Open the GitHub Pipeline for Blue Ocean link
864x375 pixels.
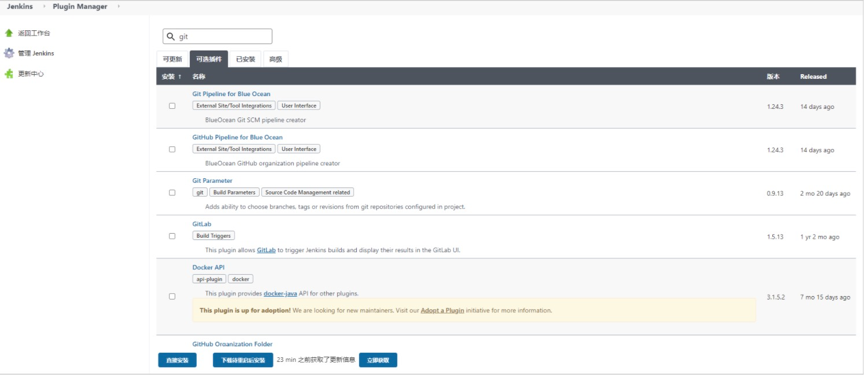tap(237, 137)
